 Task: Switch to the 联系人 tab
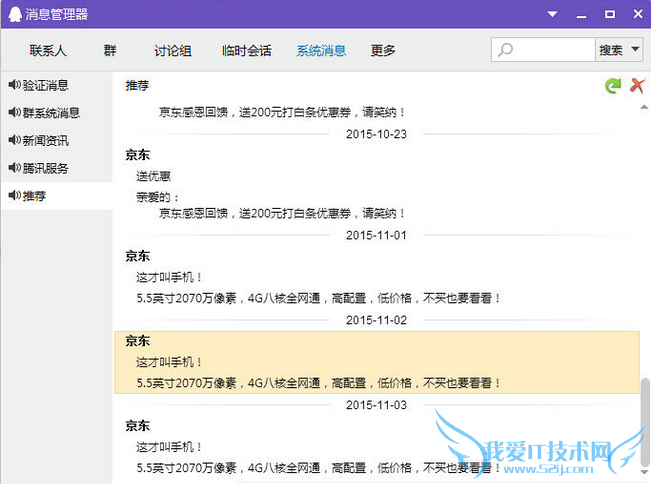[x=48, y=51]
